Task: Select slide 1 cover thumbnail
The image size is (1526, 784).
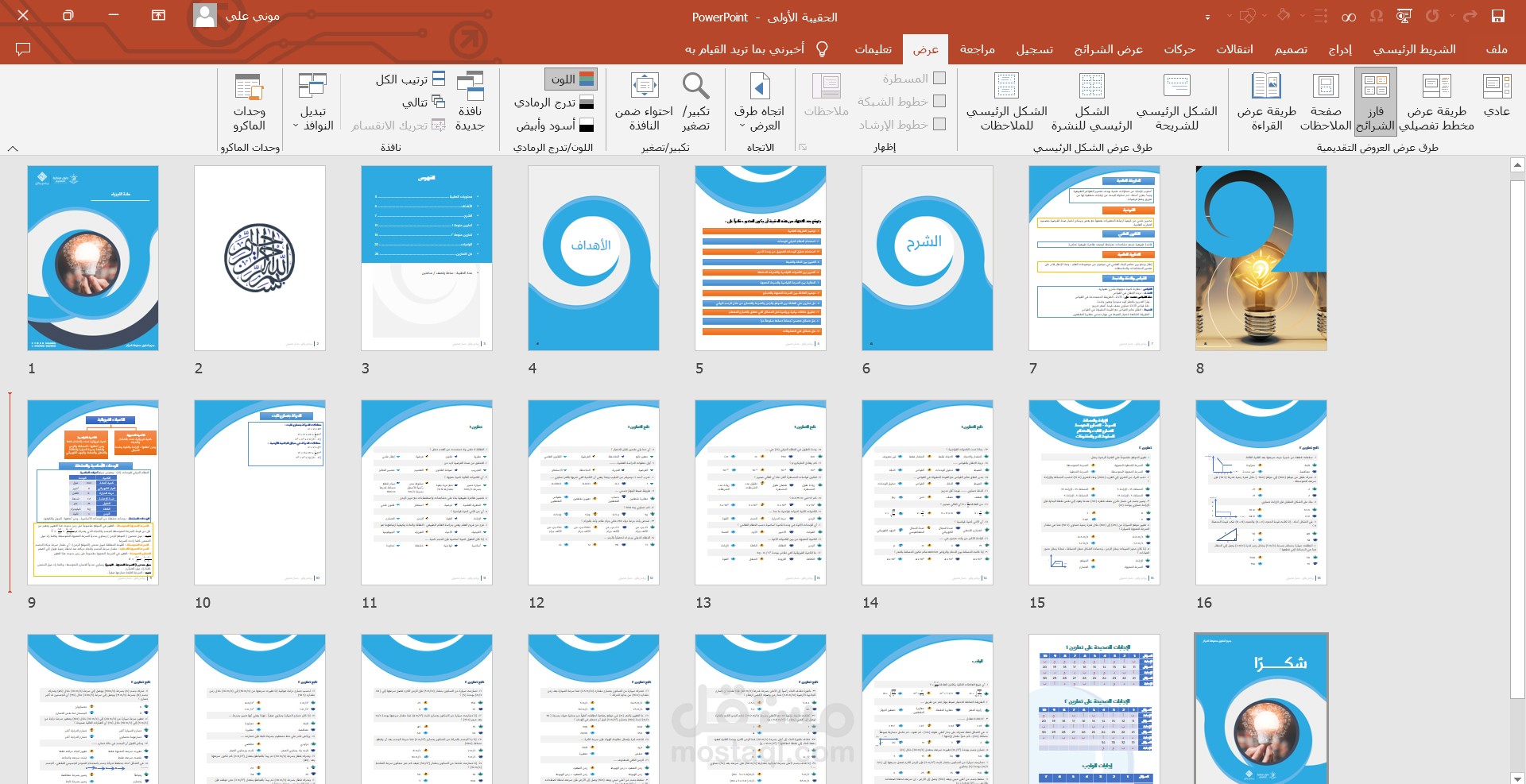Action: [x=93, y=258]
